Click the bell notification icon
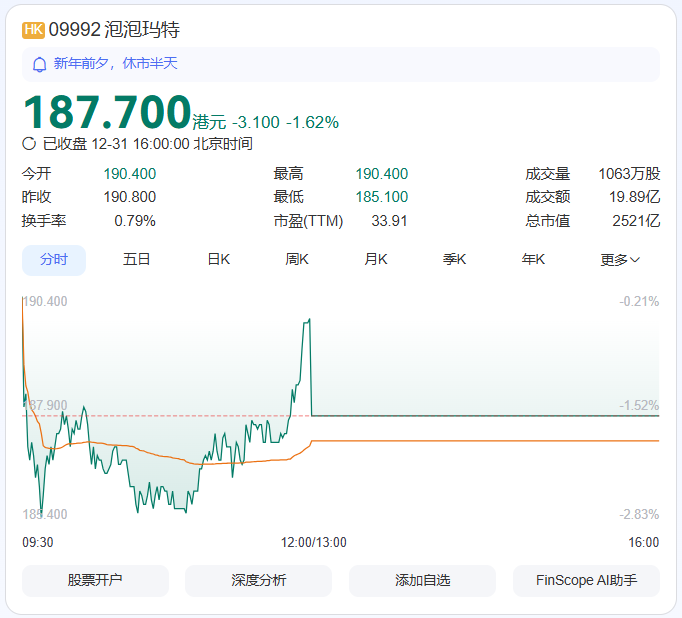The width and height of the screenshot is (682, 618). 40,64
